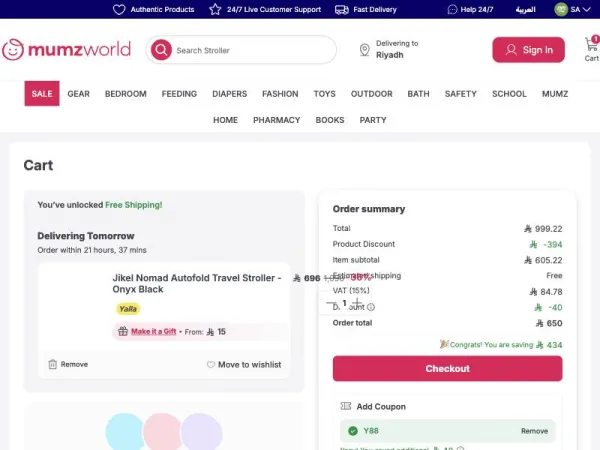This screenshot has width=600, height=450.
Task: Click the lavender circle
Action: point(201,432)
